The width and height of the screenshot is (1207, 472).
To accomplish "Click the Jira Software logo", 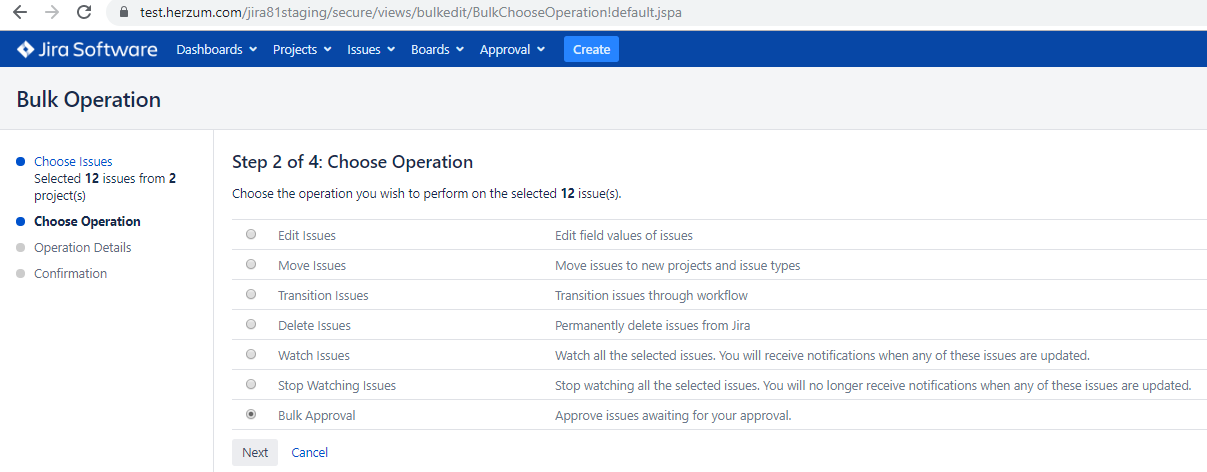I will pos(87,49).
